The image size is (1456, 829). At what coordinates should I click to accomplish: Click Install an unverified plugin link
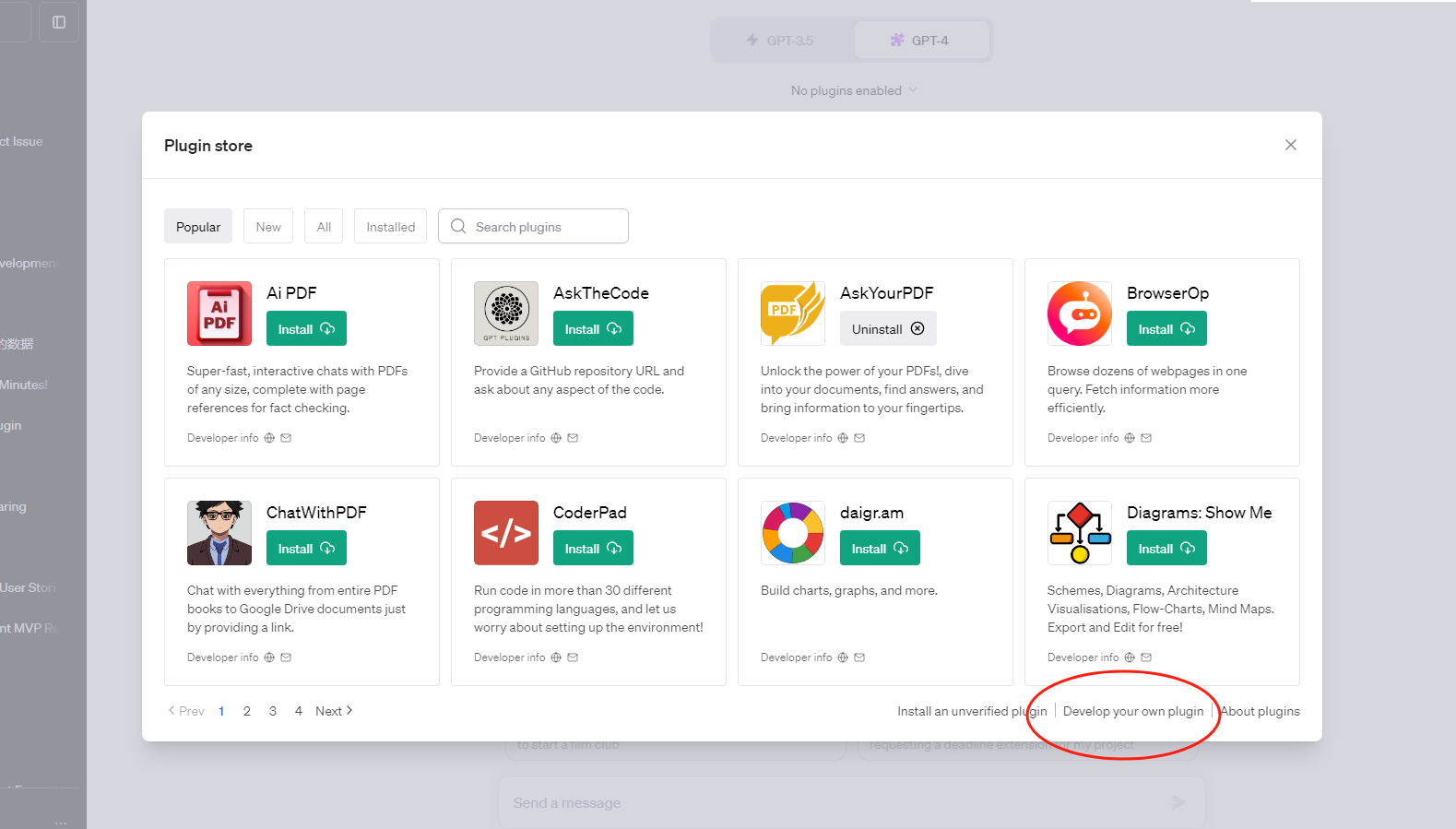coord(972,711)
